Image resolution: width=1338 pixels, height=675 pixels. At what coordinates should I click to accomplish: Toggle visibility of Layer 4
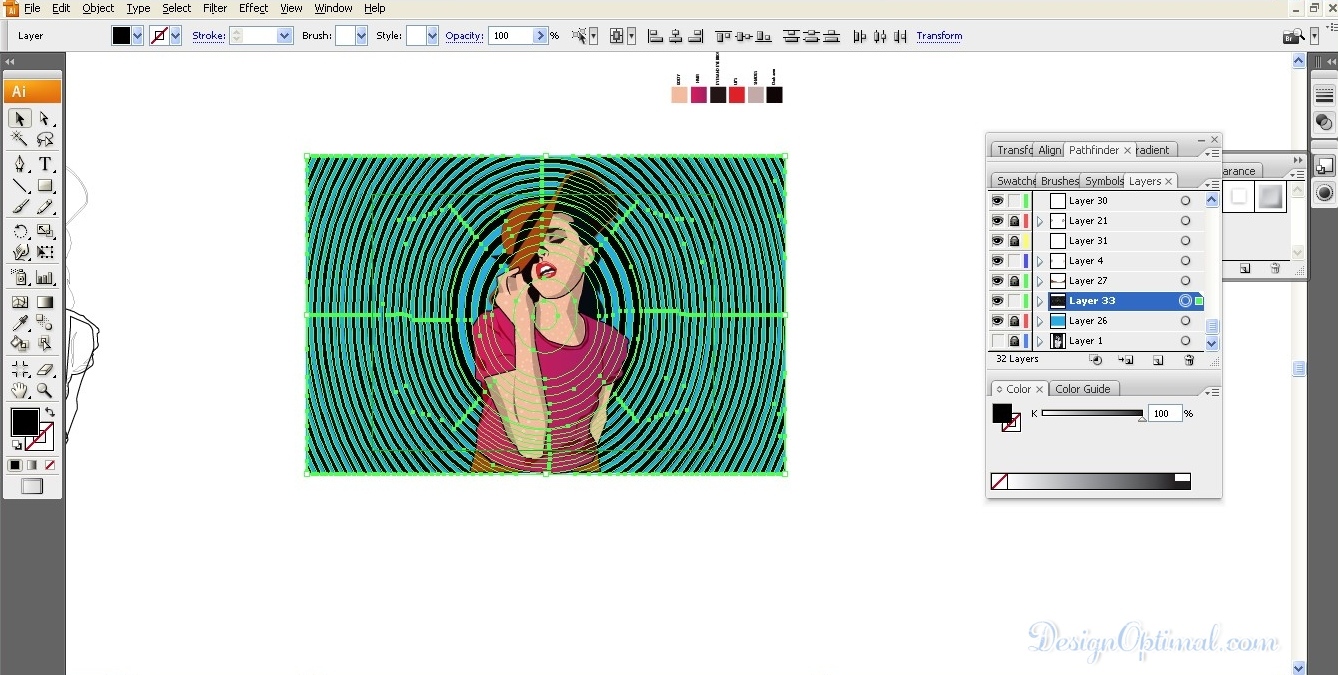[997, 261]
